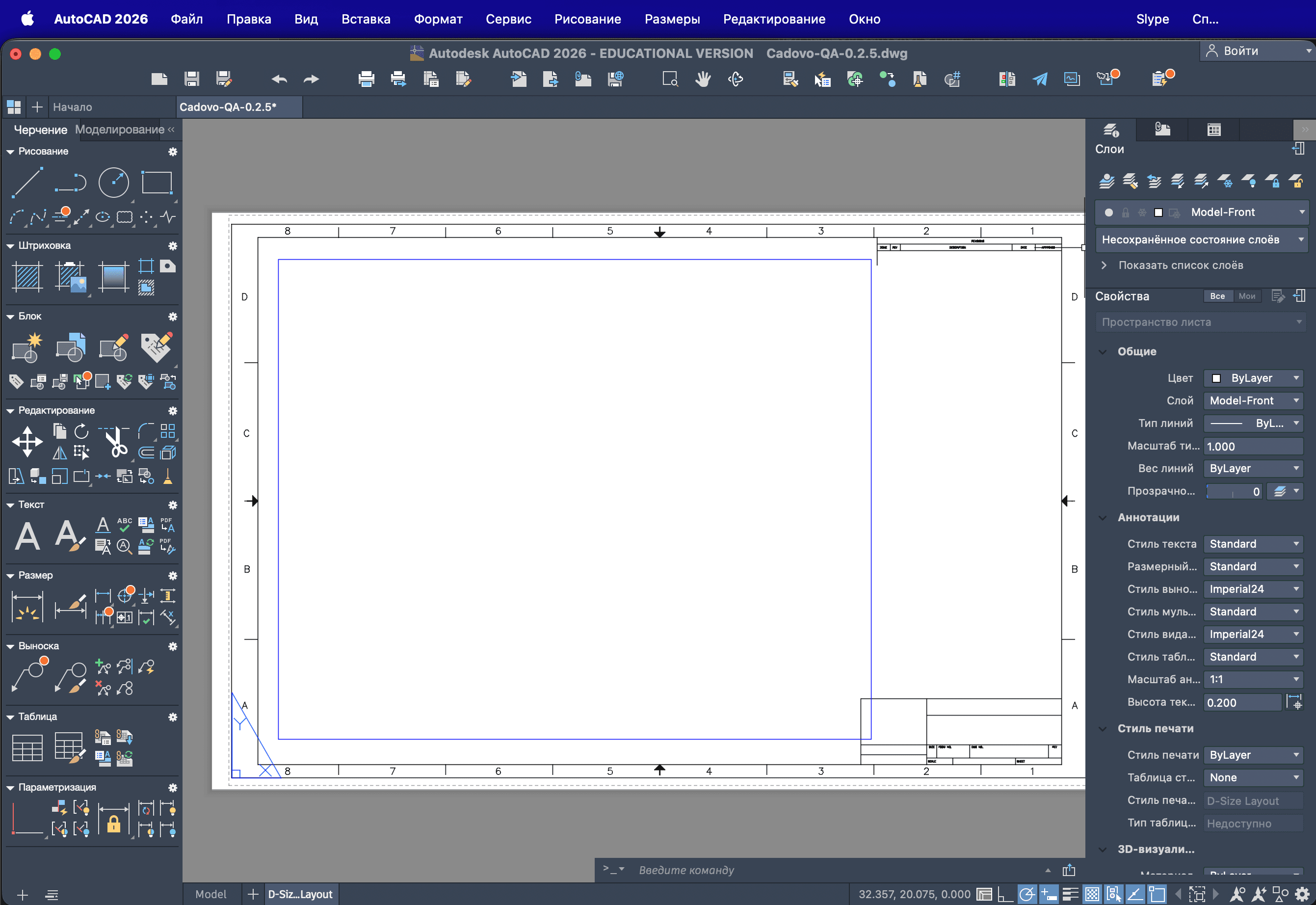Select the Circle drawing tool
This screenshot has height=905, width=1316.
pyautogui.click(x=113, y=182)
